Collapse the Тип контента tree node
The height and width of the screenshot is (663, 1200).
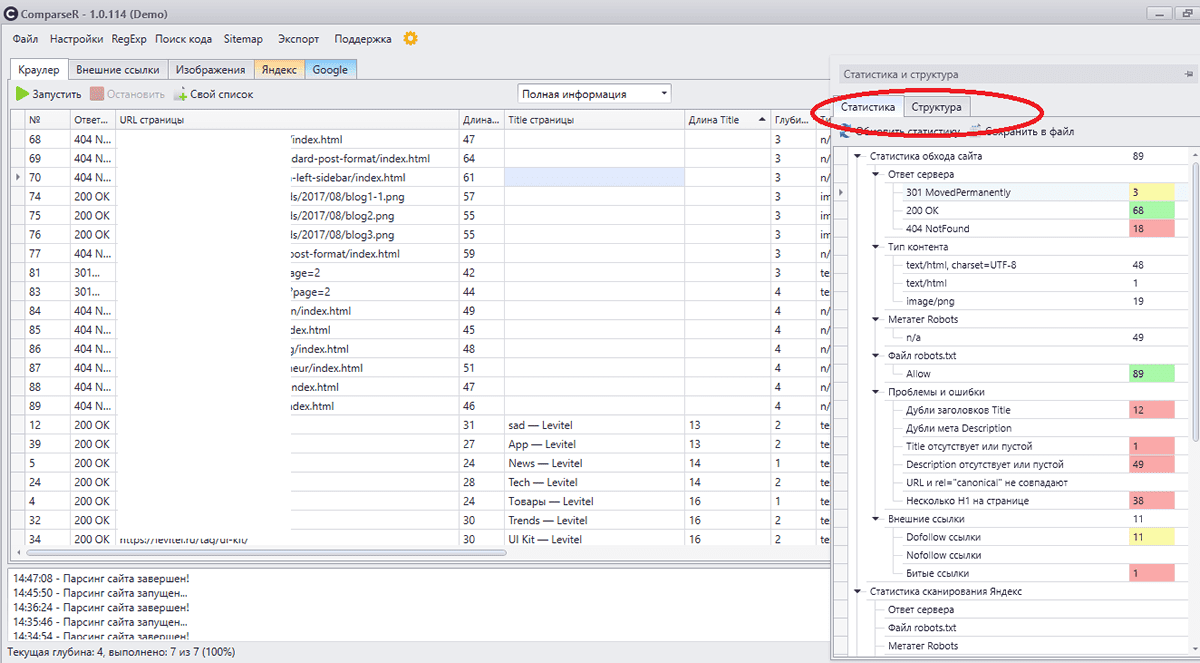click(x=875, y=247)
